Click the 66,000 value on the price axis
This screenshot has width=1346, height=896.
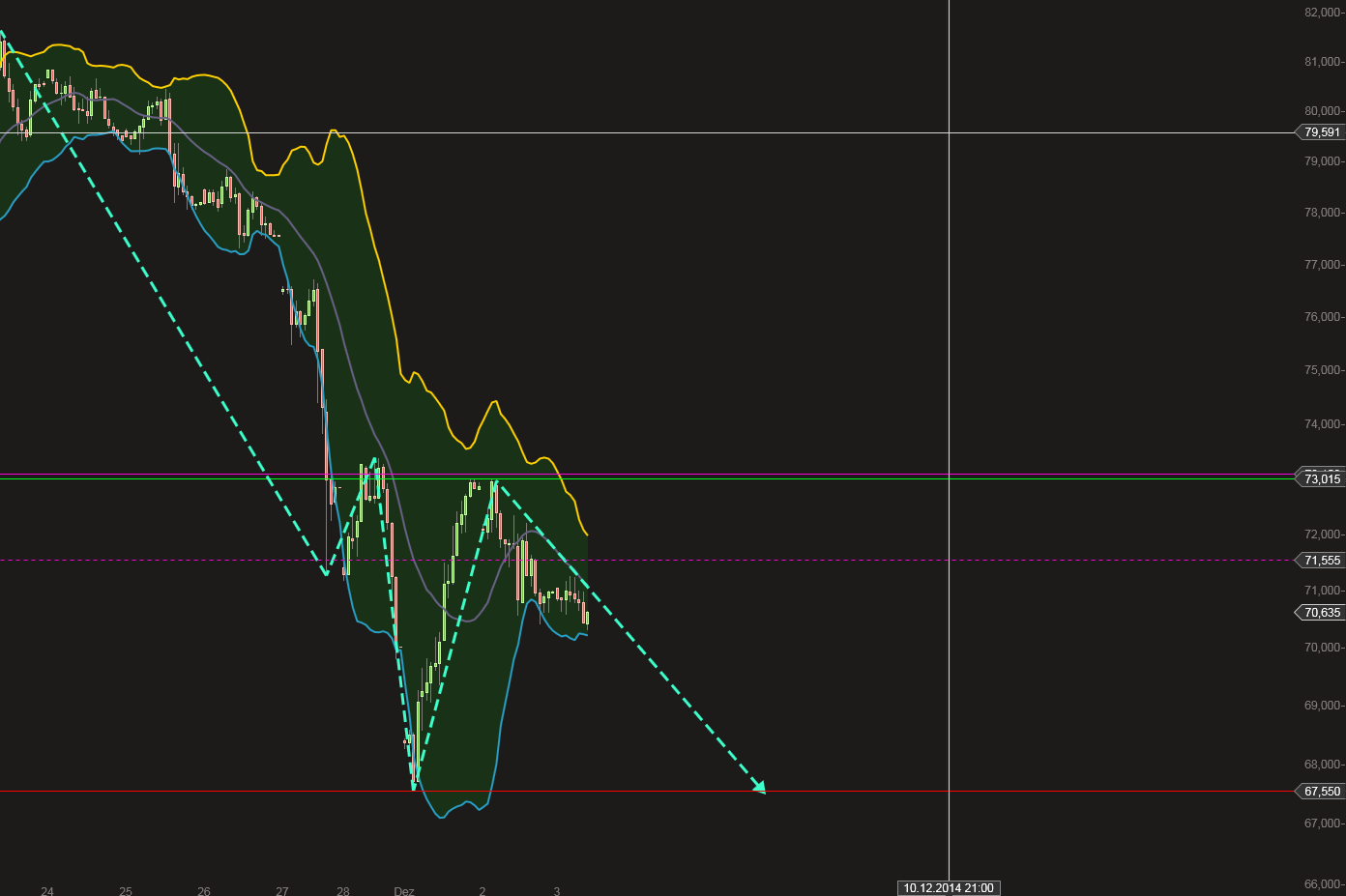click(x=1320, y=882)
